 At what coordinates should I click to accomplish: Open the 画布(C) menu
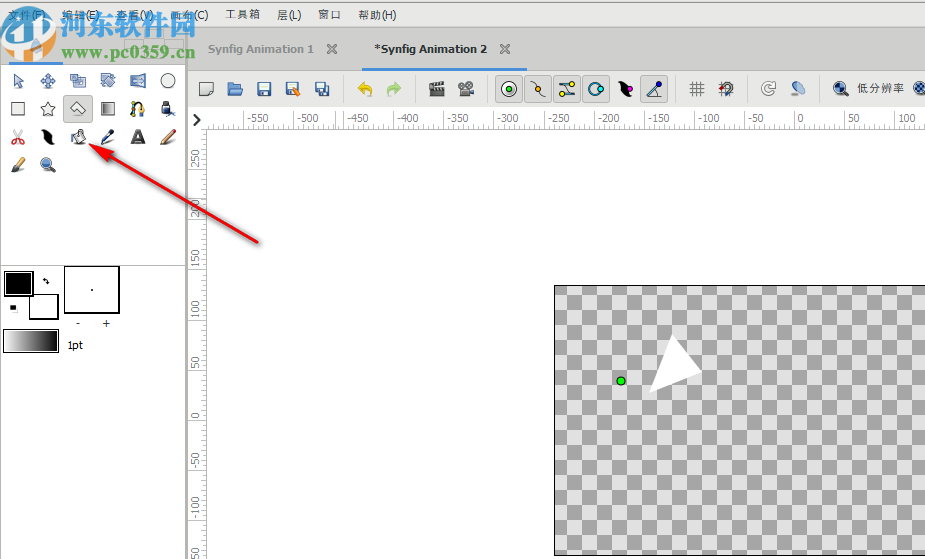point(189,15)
